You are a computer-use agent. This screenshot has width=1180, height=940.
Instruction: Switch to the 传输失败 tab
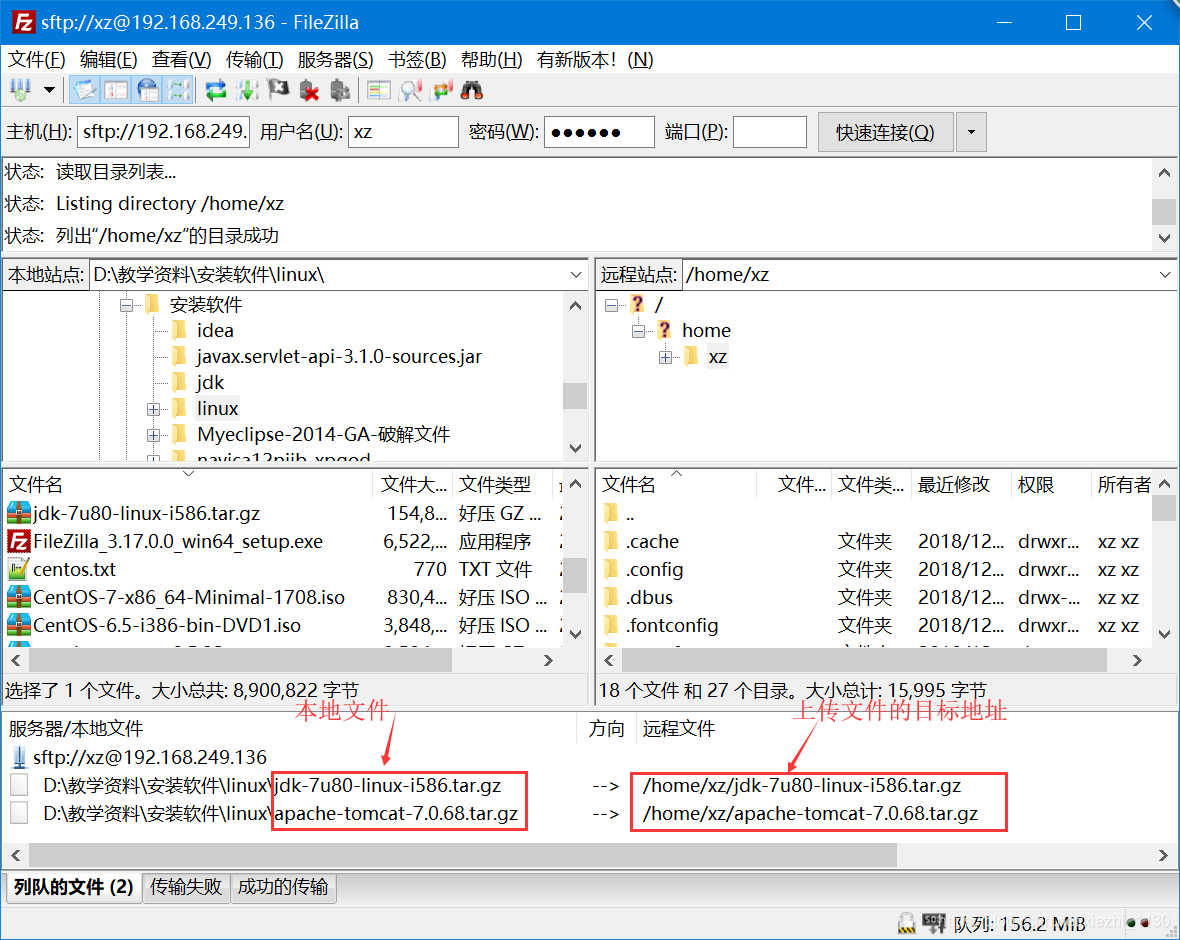[186, 887]
